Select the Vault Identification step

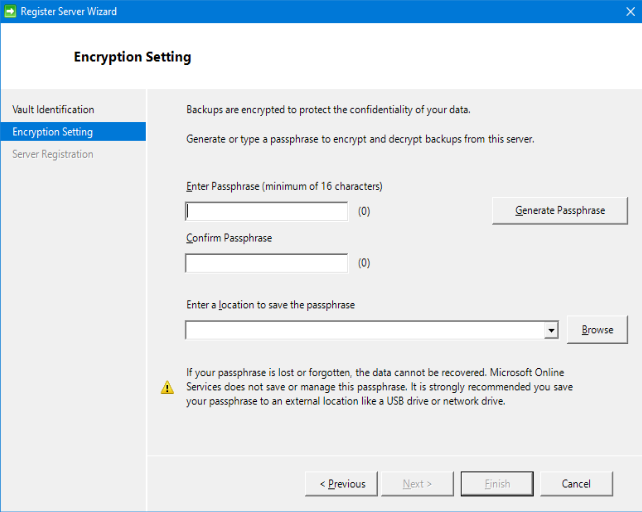pyautogui.click(x=53, y=110)
